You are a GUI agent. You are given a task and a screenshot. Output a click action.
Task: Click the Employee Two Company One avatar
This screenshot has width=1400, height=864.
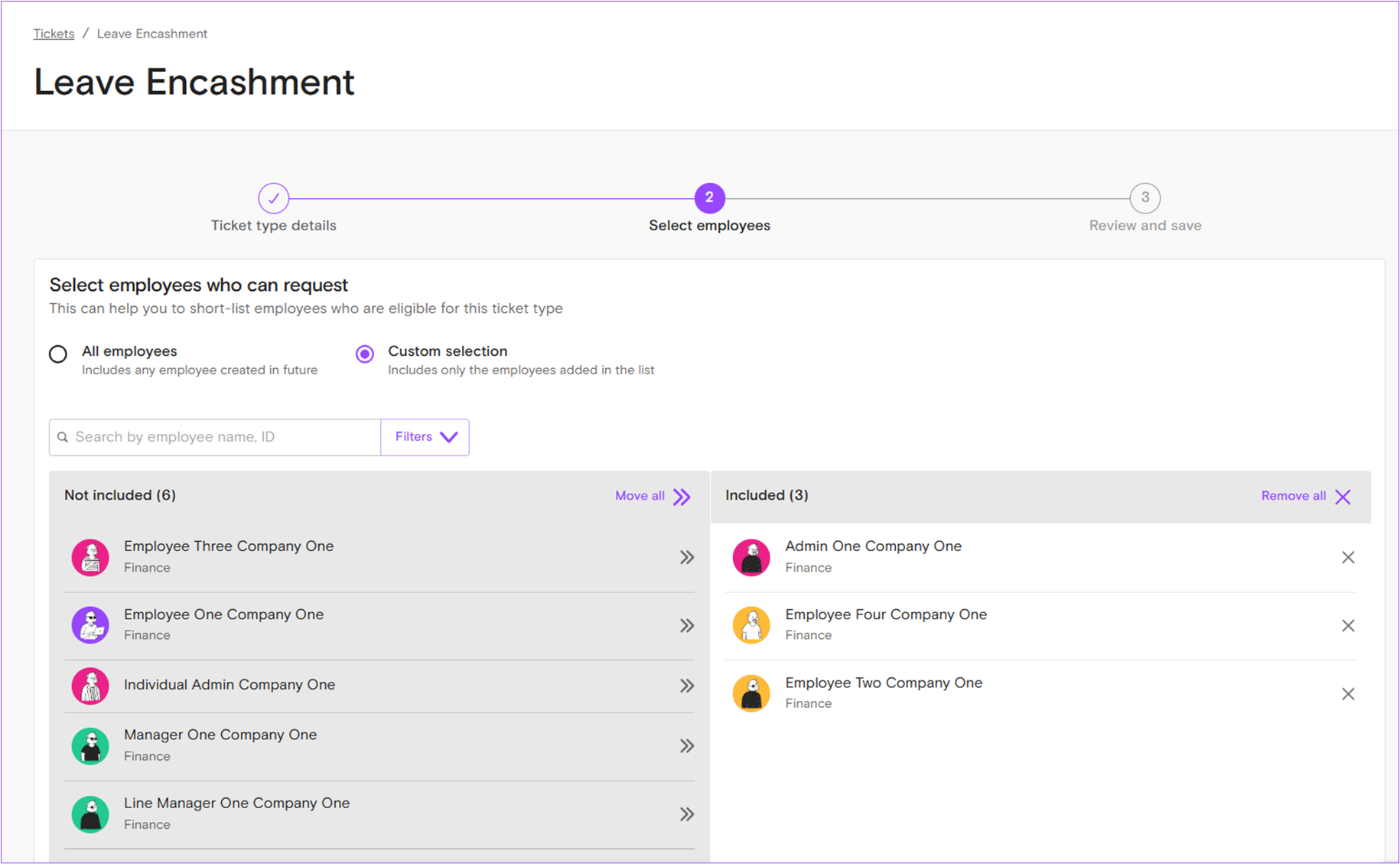point(751,693)
